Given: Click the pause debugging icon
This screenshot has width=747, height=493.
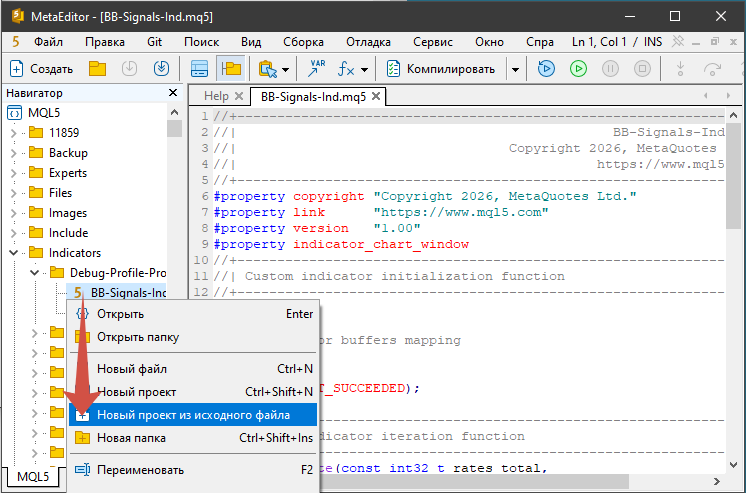Looking at the screenshot, I should [610, 69].
